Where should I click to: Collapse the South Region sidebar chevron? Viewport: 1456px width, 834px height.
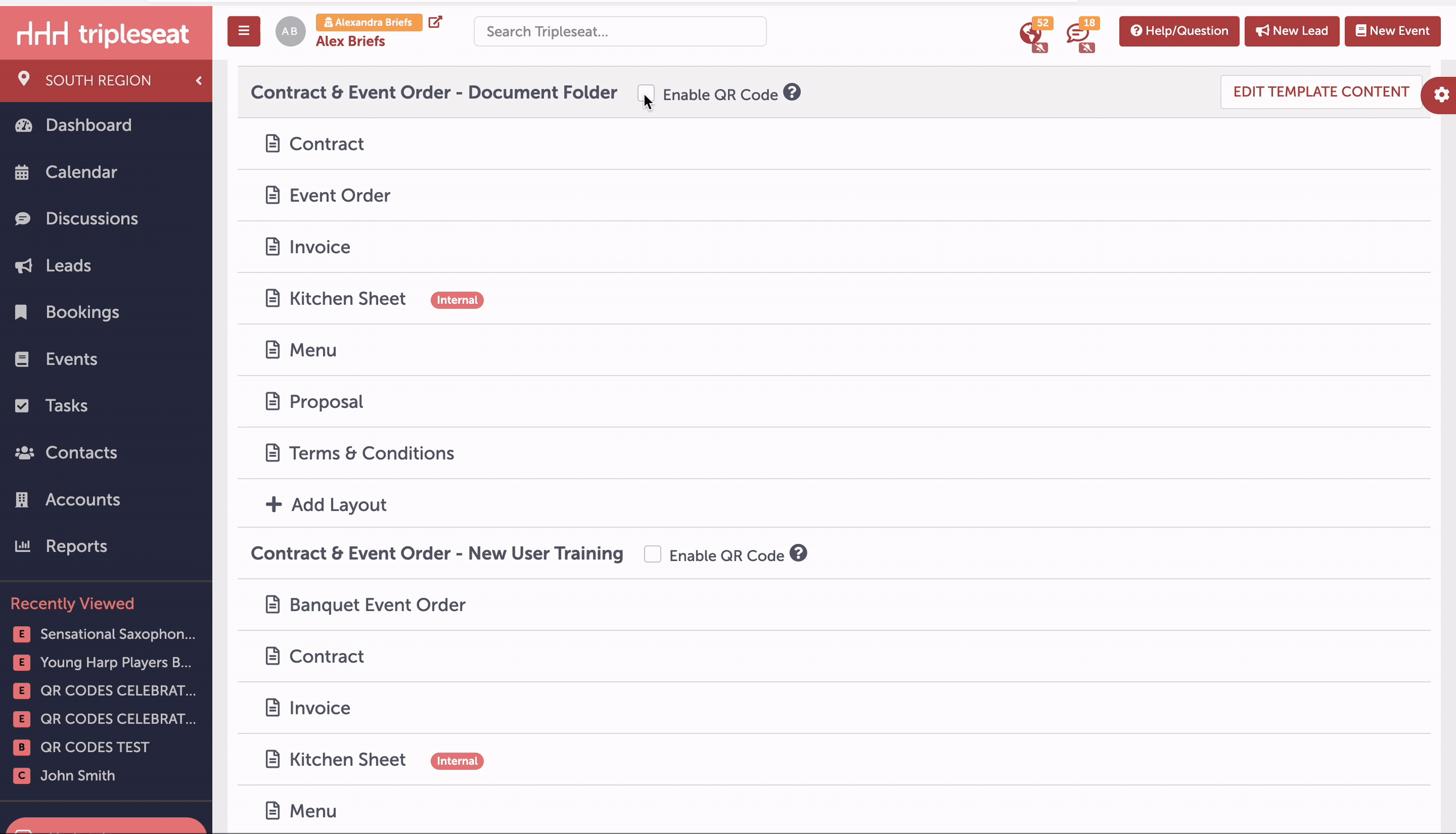(198, 80)
